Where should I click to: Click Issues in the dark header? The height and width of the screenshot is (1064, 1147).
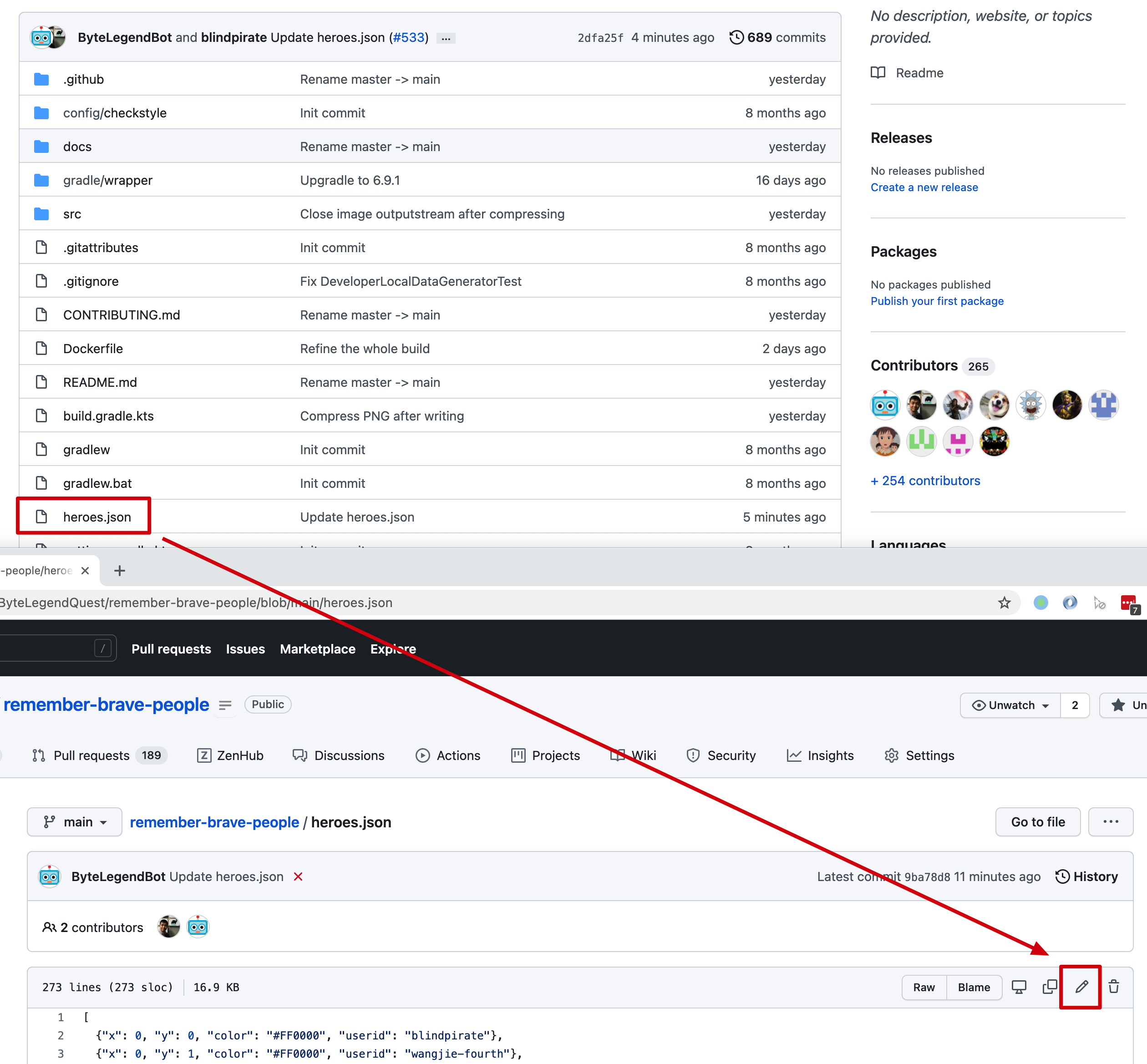(245, 649)
